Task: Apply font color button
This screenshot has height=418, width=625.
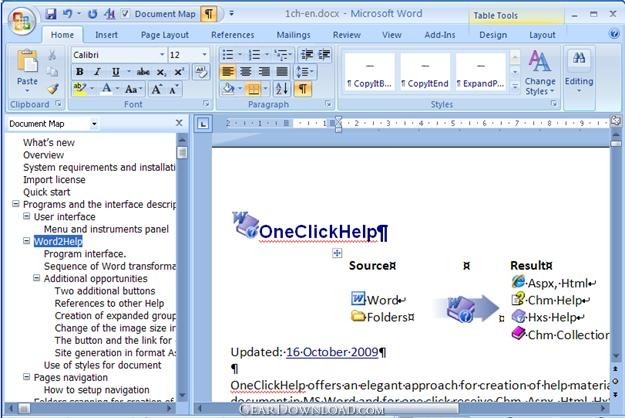Action: [x=106, y=88]
